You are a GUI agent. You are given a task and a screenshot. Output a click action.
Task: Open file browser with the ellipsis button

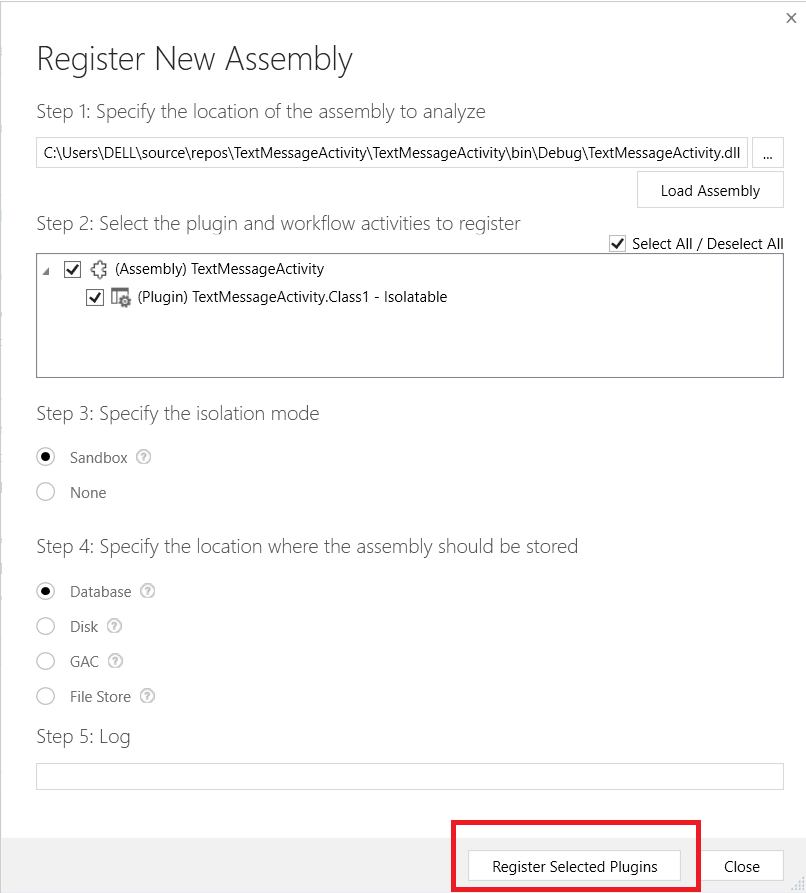point(767,153)
